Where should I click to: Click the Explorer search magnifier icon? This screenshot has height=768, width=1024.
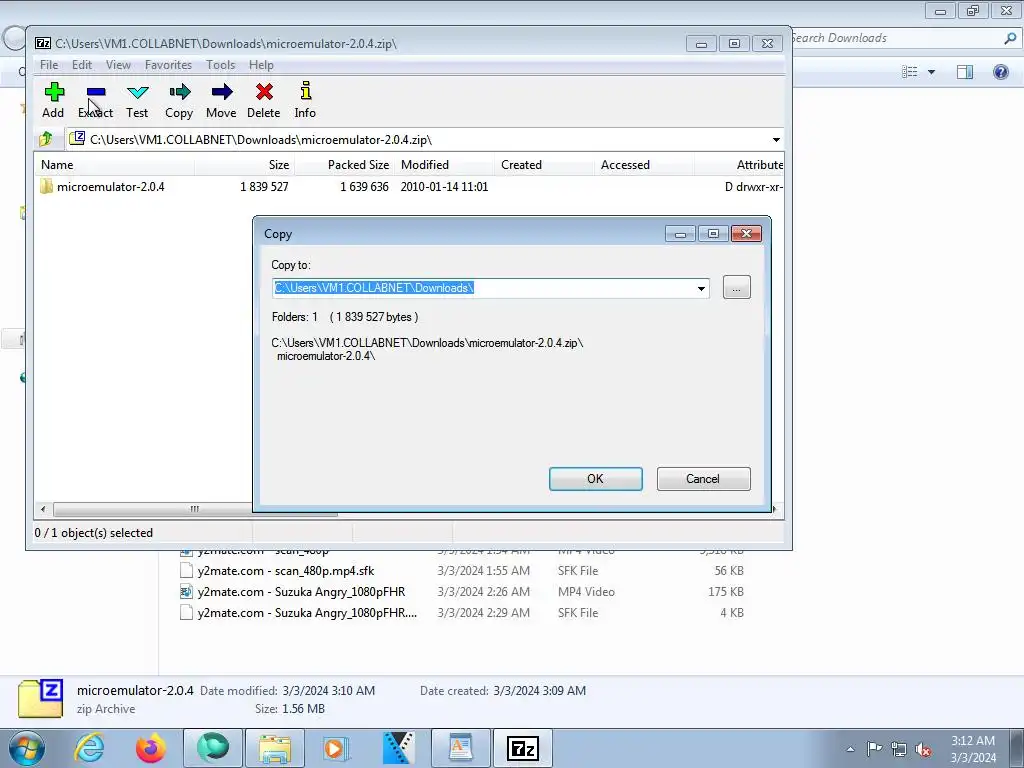1010,38
